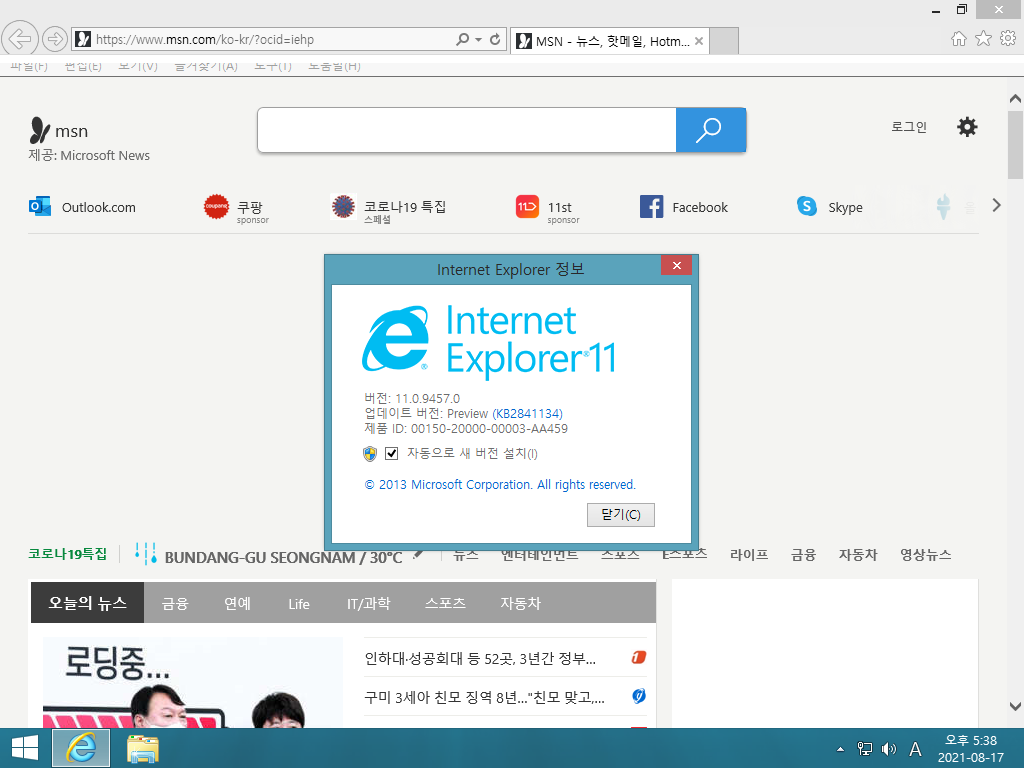Click the URL in the address bar

point(205,40)
